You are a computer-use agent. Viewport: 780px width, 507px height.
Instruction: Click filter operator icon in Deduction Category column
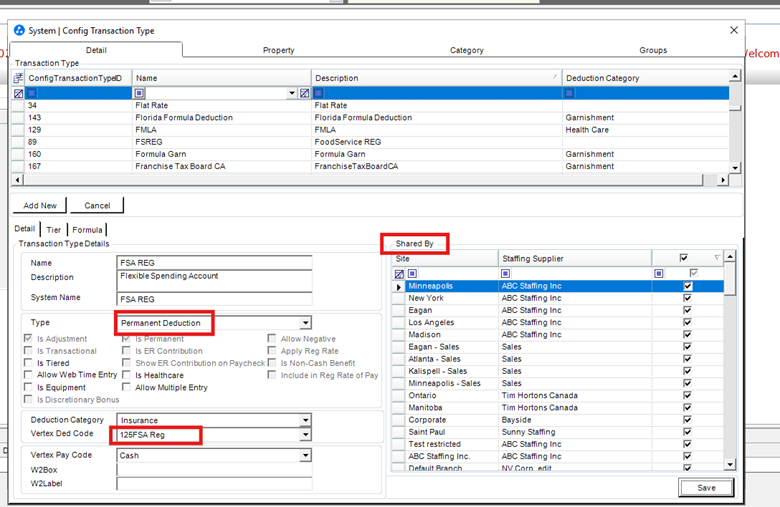570,93
